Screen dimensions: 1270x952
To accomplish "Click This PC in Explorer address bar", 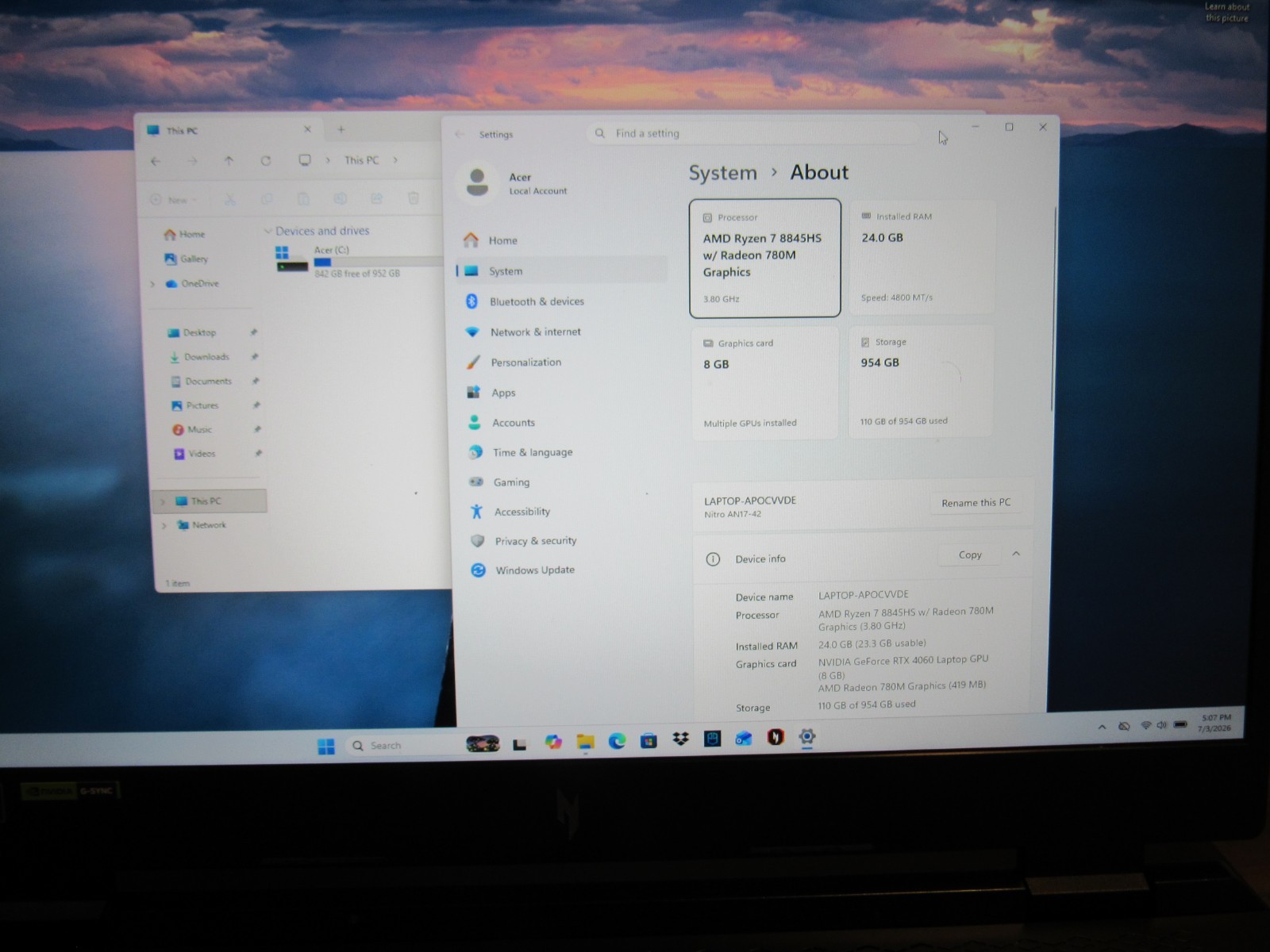I will [x=361, y=160].
